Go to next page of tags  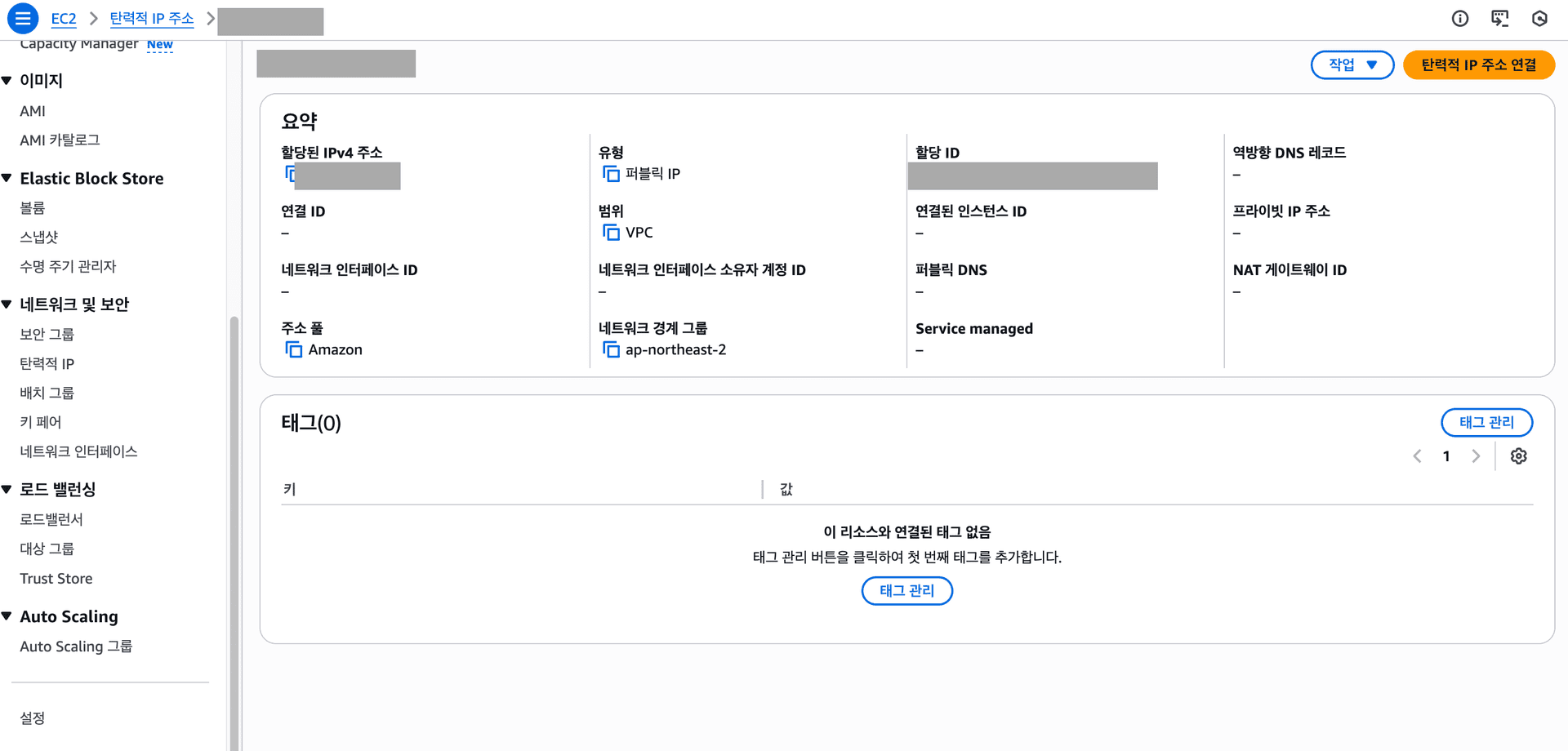(1475, 455)
